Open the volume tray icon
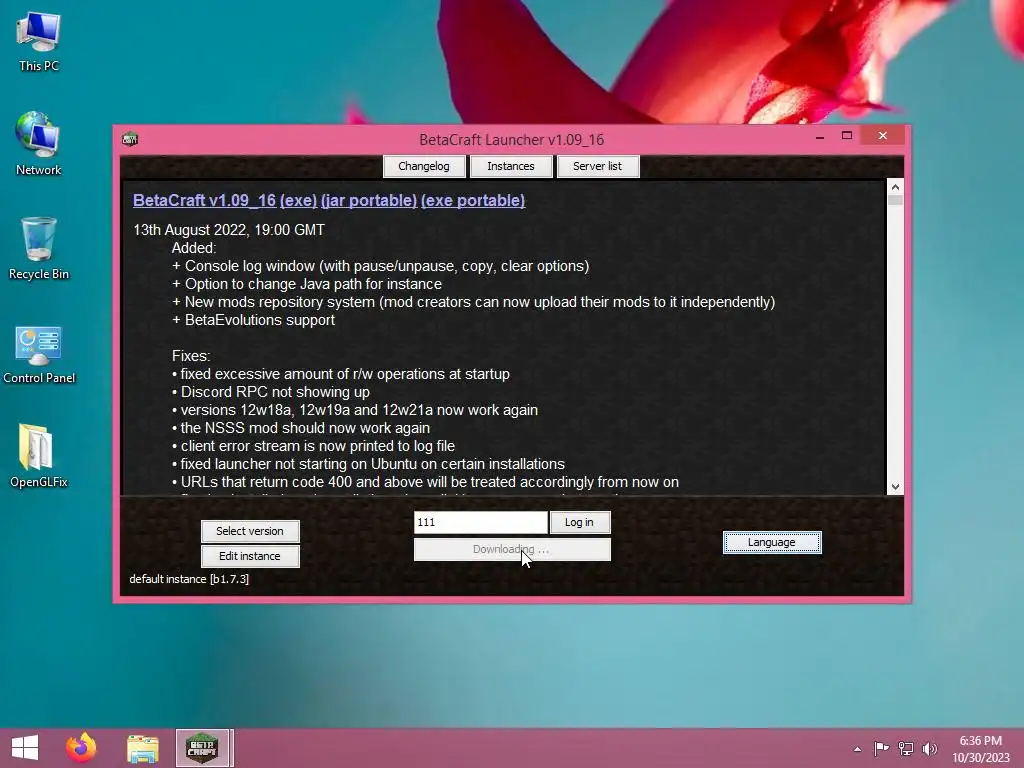The width and height of the screenshot is (1024, 768). (x=930, y=748)
